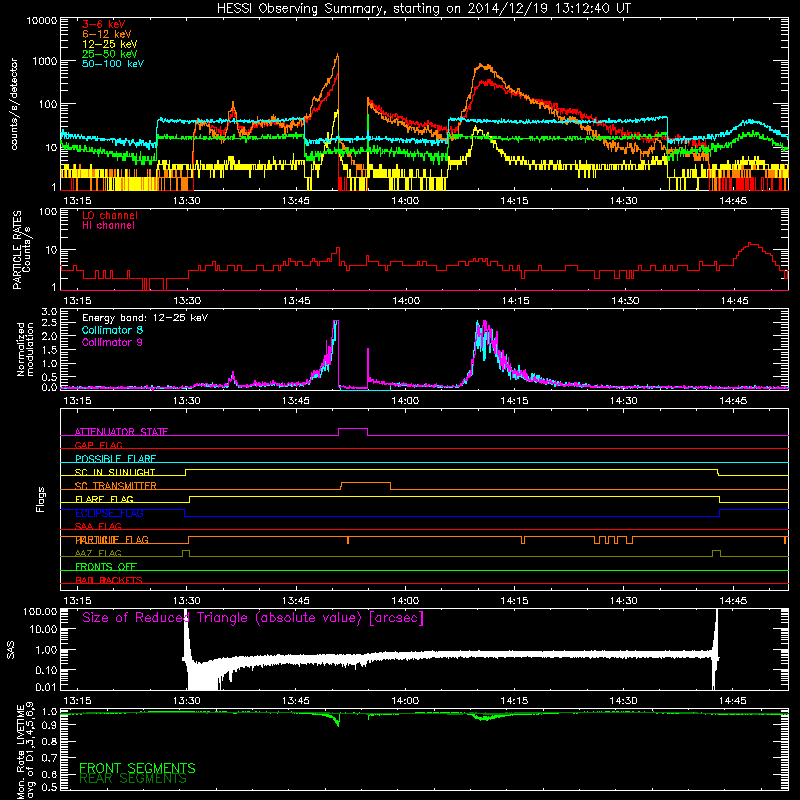Select the REAR SEGMENTS legend label
The height and width of the screenshot is (800, 800).
tap(133, 779)
